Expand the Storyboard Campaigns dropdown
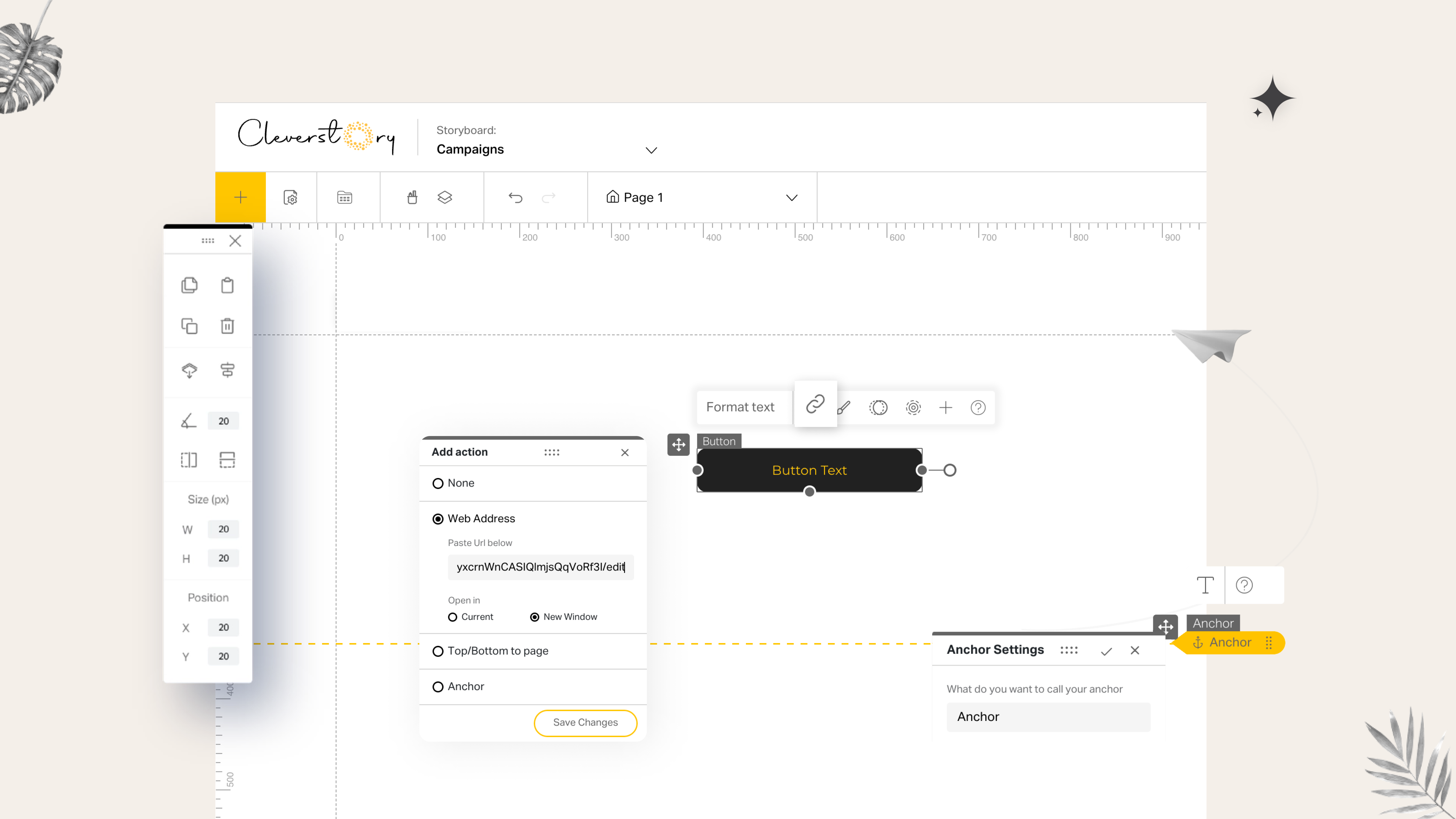This screenshot has height=819, width=1456. [x=651, y=150]
